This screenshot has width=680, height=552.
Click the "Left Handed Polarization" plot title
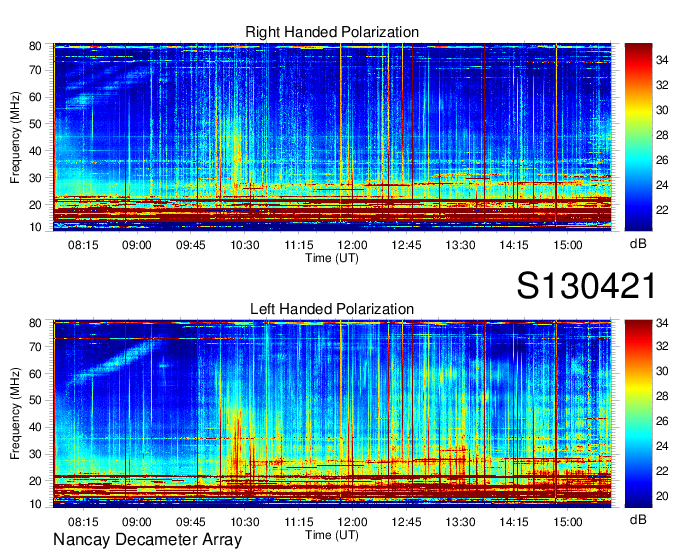[x=332, y=309]
